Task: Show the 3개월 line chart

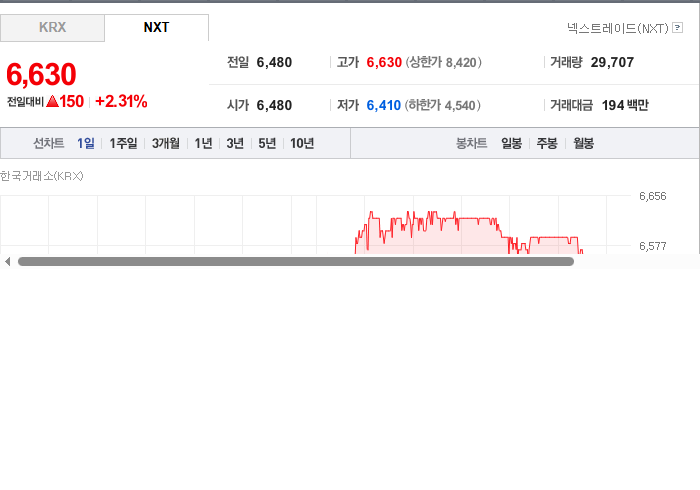Action: coord(166,143)
